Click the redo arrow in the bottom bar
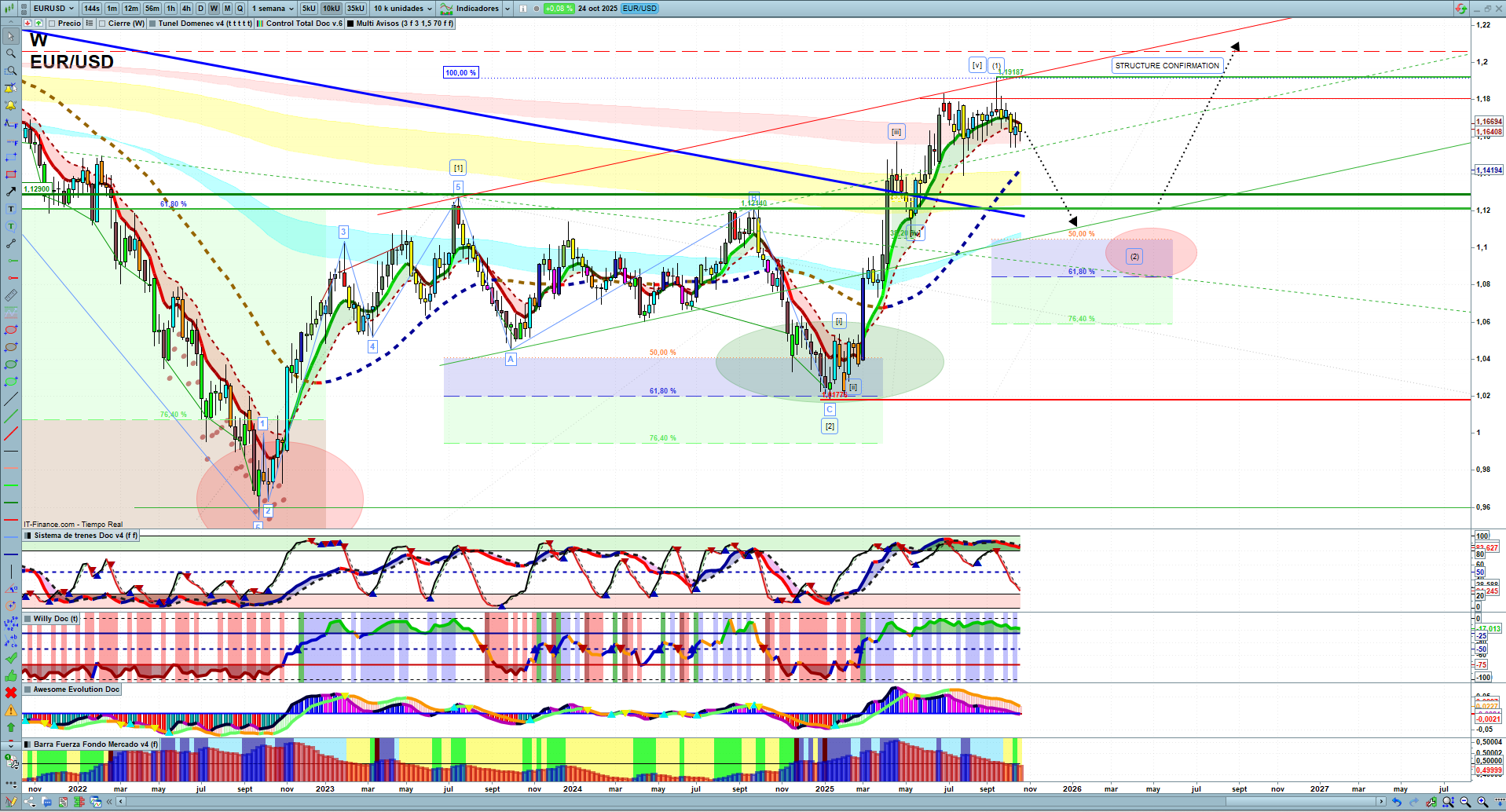 pyautogui.click(x=1413, y=802)
